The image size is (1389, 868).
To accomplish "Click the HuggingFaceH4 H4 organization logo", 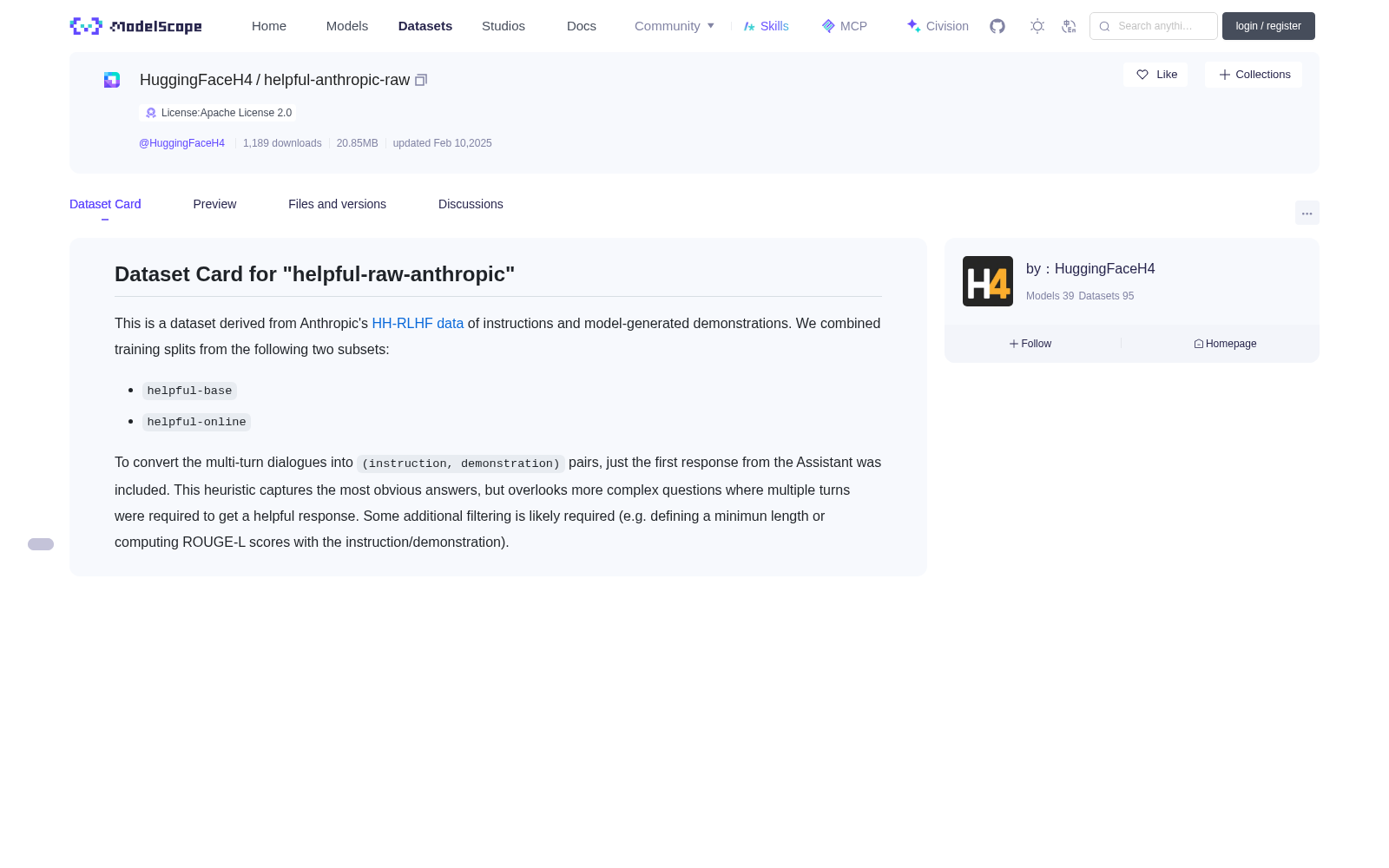I will pyautogui.click(x=988, y=281).
